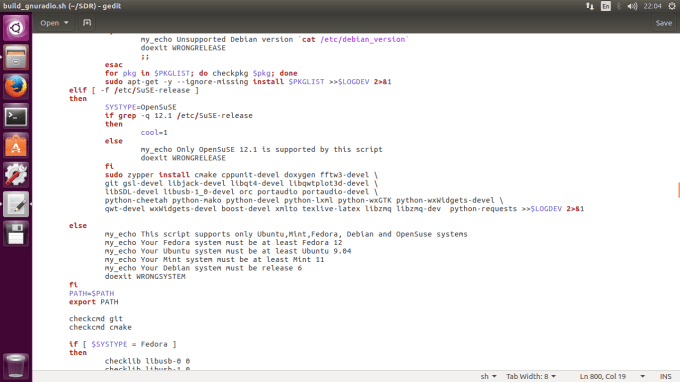The height and width of the screenshot is (382, 680).
Task: Open the Trash in dock
Action: pyautogui.click(x=16, y=366)
